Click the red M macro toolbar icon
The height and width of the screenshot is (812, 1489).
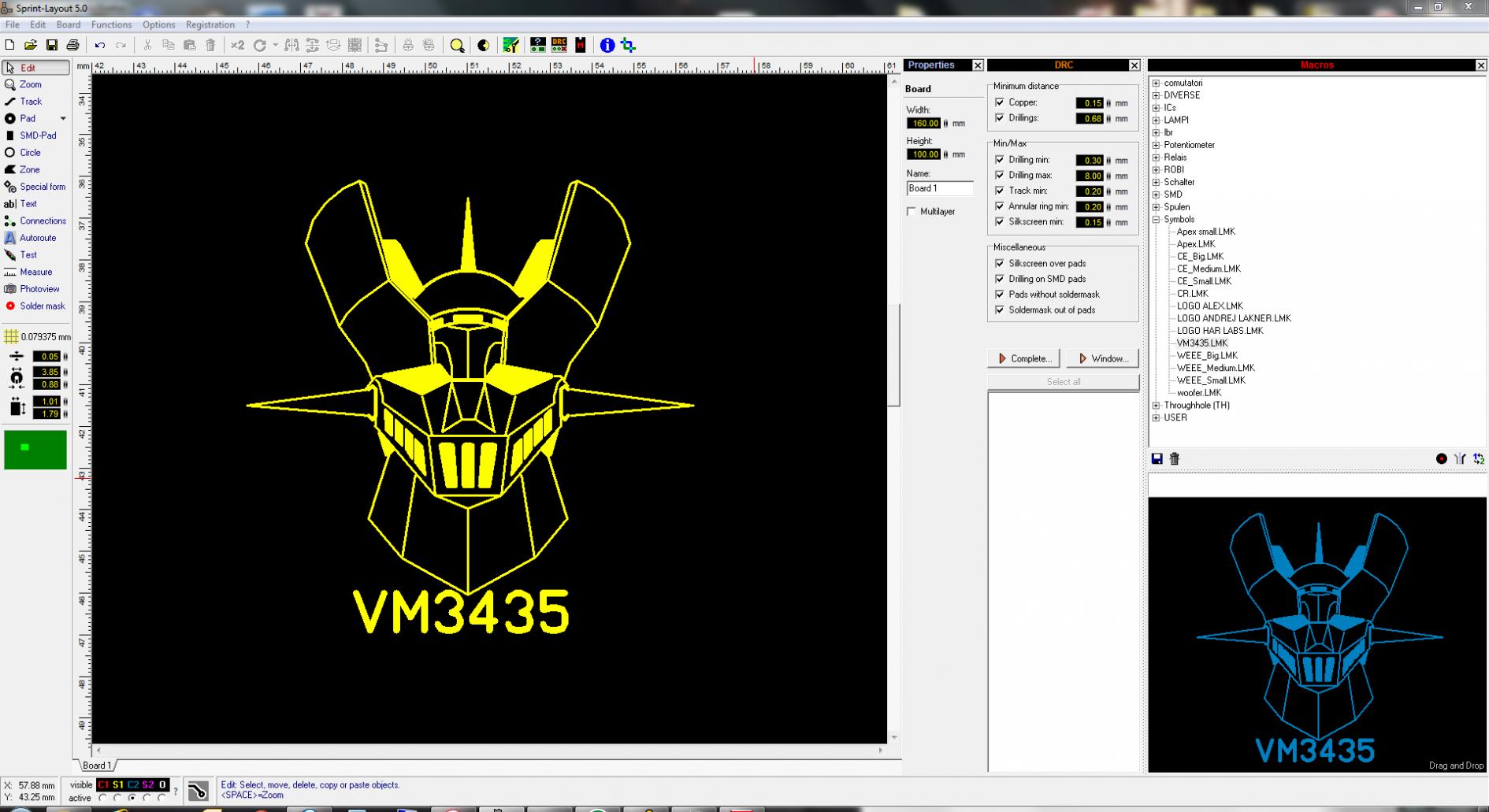pyautogui.click(x=581, y=45)
